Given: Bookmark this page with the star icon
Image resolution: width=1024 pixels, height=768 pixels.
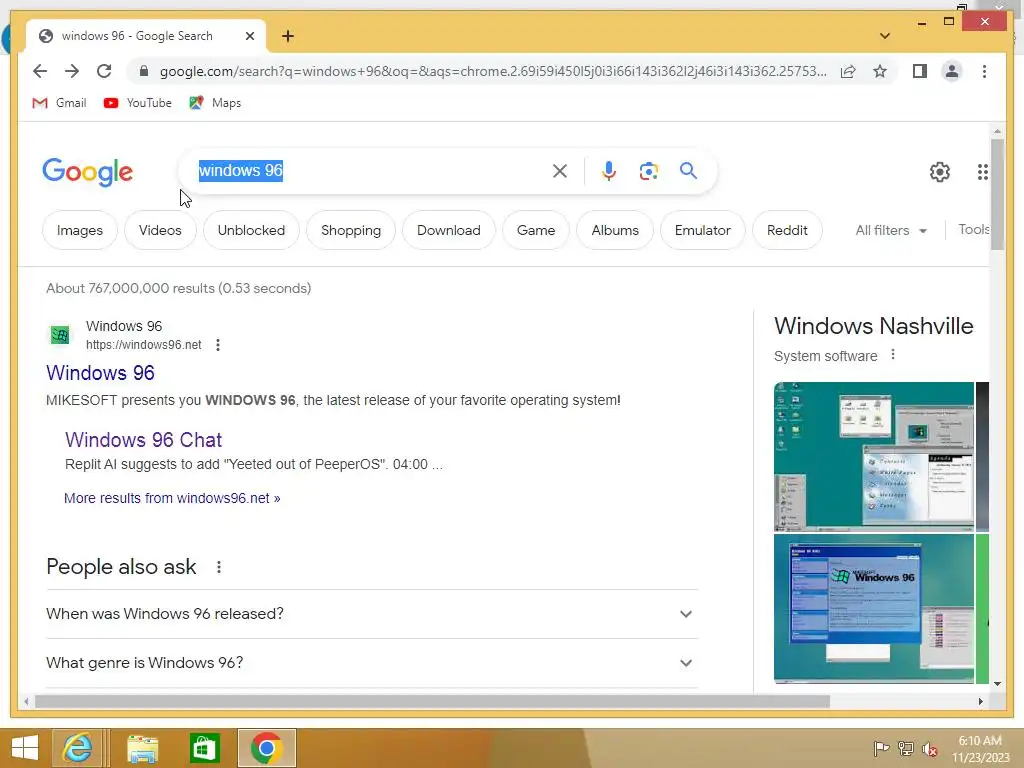Looking at the screenshot, I should 880,71.
